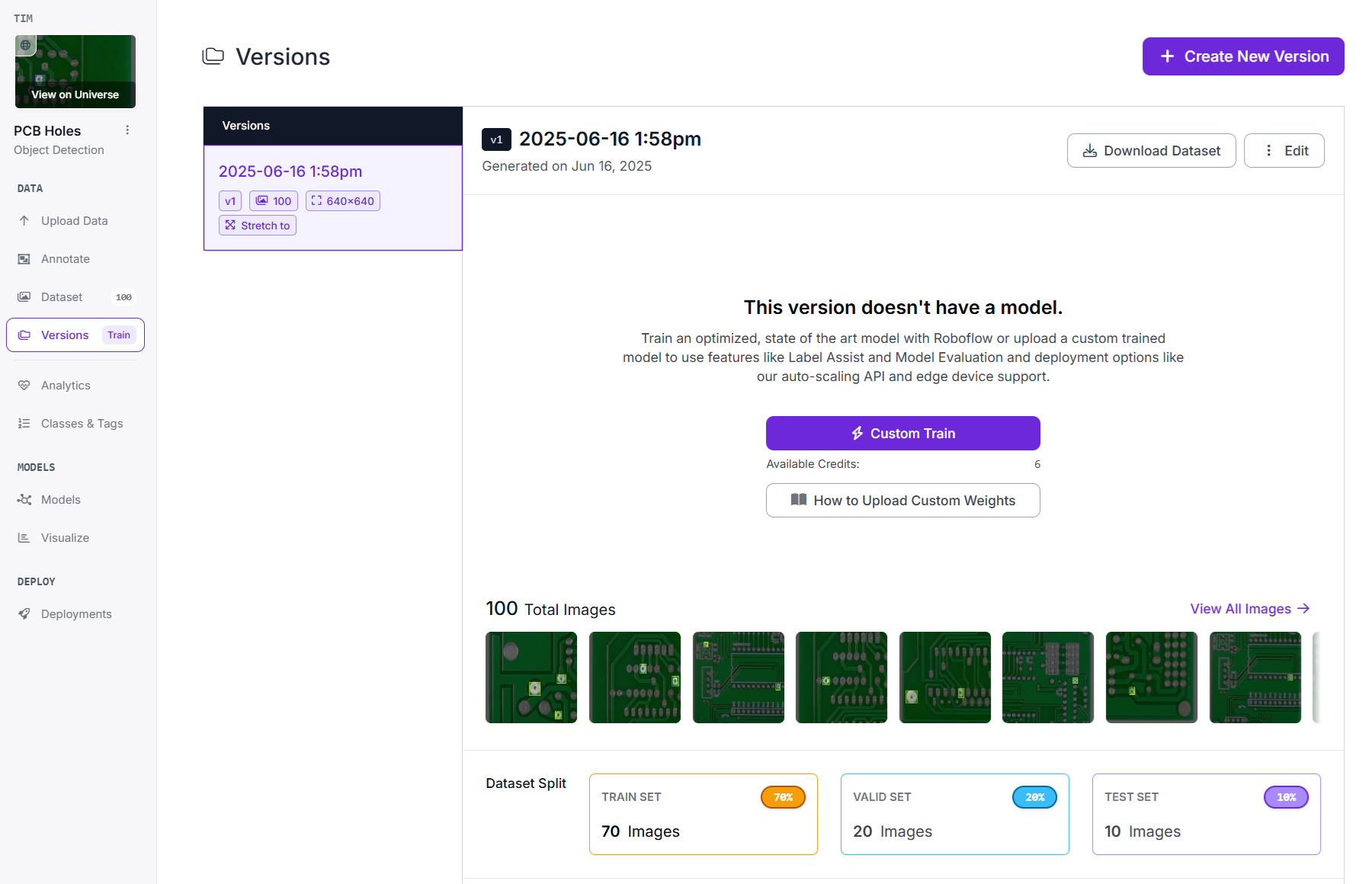Screen dimensions: 1372x884
Task: Open the Upload Data section
Action: coord(74,220)
